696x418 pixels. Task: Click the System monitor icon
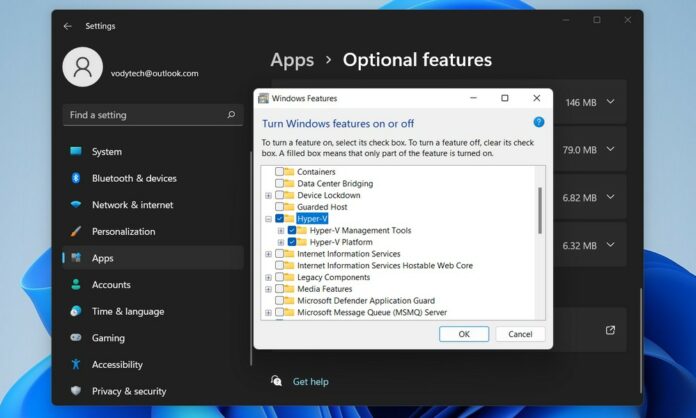click(76, 151)
